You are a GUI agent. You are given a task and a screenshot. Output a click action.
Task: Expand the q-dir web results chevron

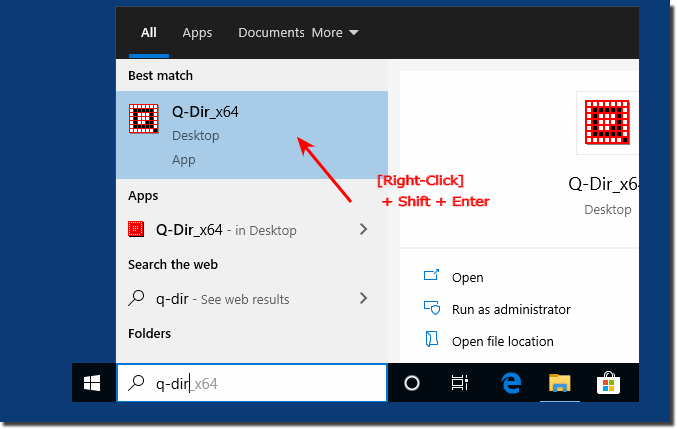click(x=364, y=298)
